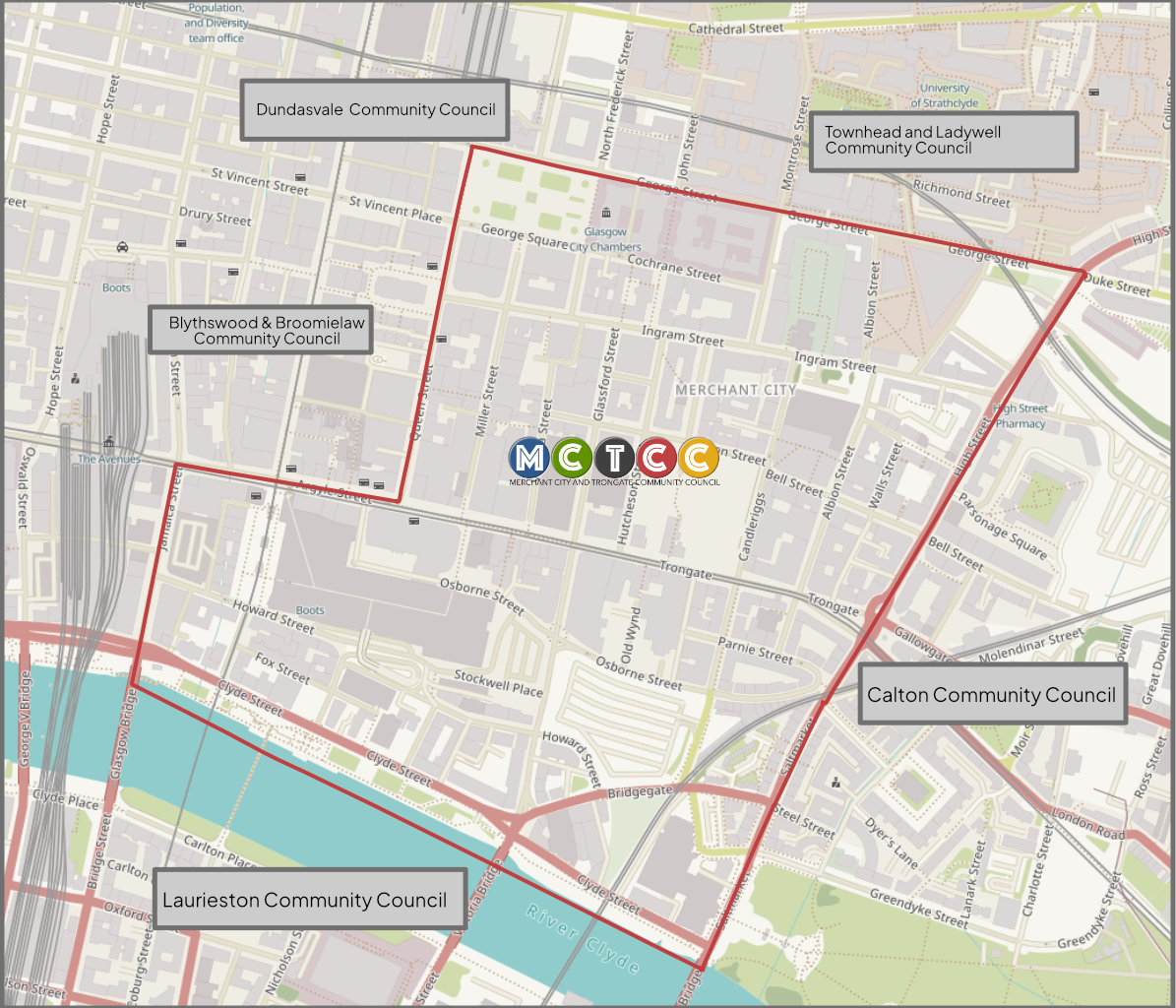Click the Population and Diversity team office label
This screenshot has height=1008, width=1176.
click(216, 23)
